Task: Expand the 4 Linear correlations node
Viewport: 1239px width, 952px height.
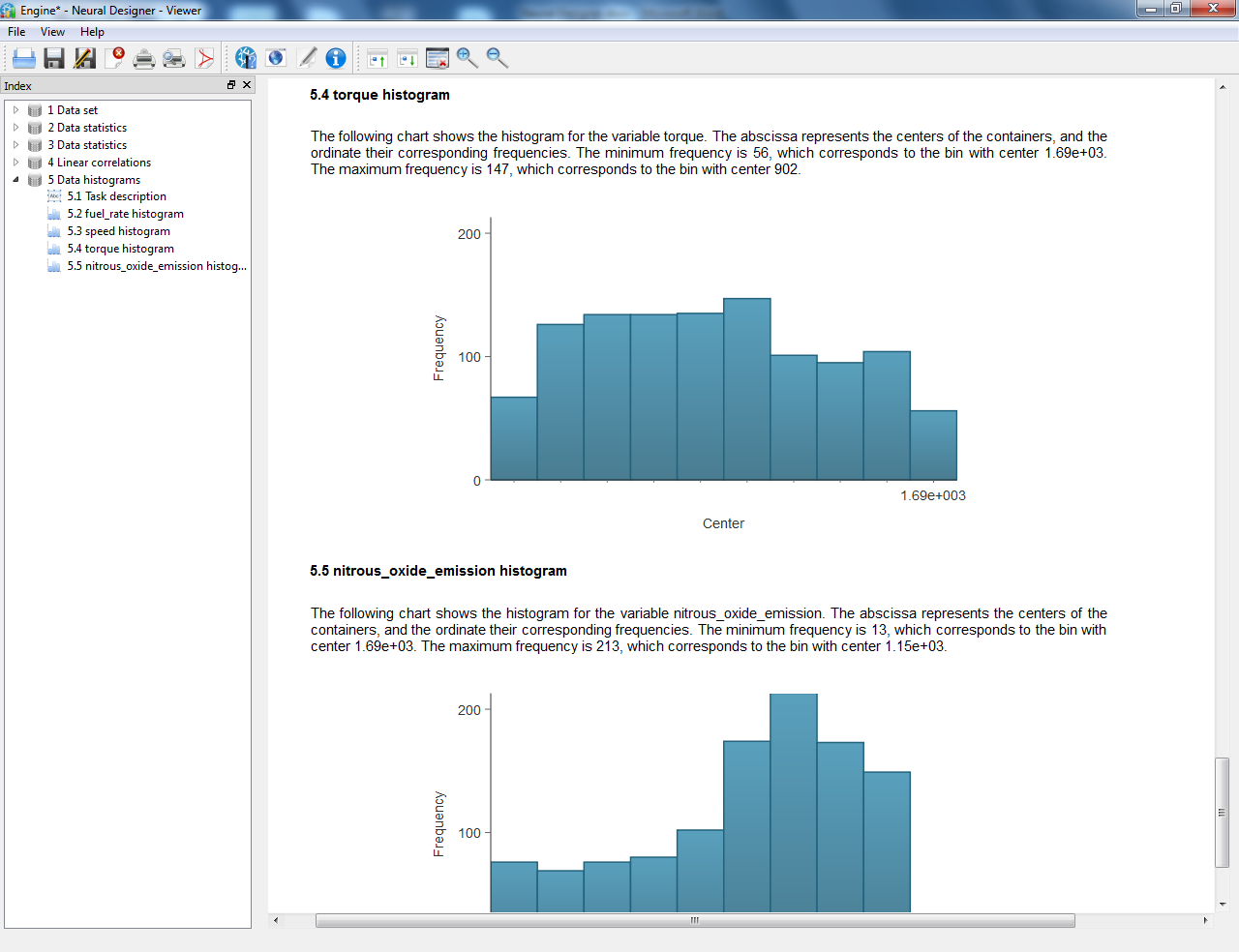Action: [15, 163]
